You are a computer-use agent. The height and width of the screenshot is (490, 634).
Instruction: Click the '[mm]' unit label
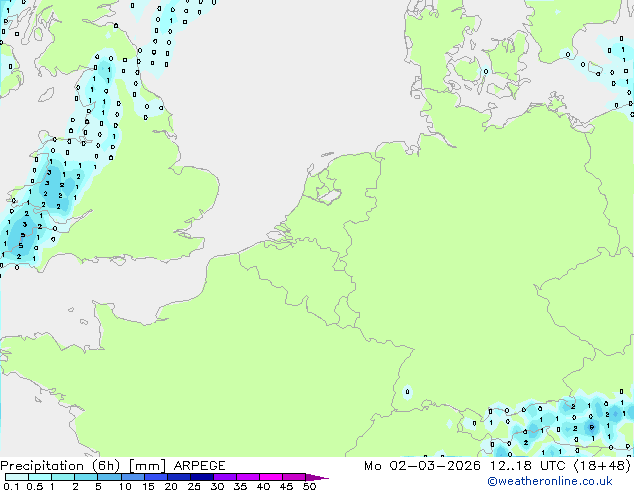pyautogui.click(x=148, y=466)
